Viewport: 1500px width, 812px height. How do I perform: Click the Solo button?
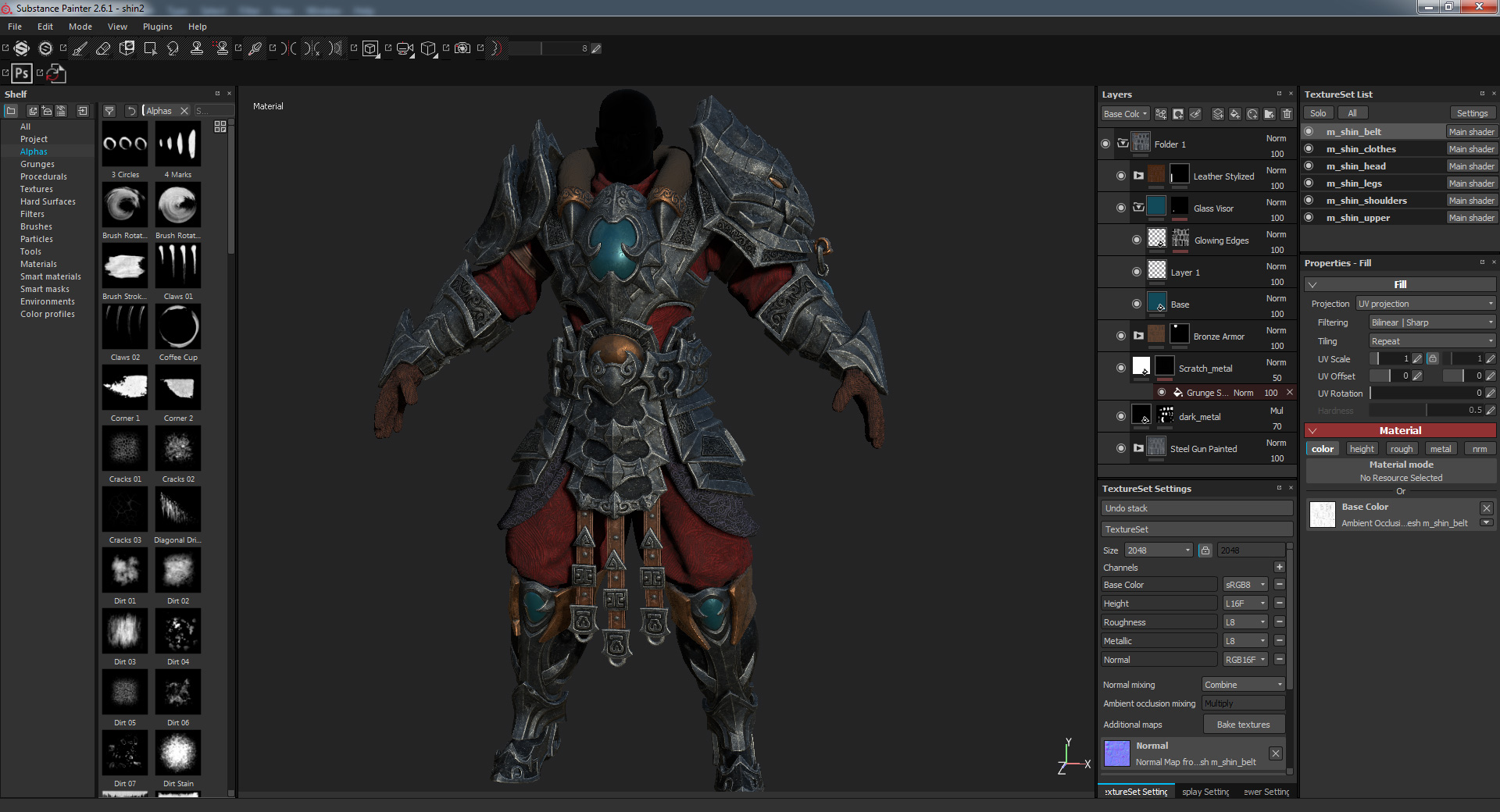coord(1318,113)
